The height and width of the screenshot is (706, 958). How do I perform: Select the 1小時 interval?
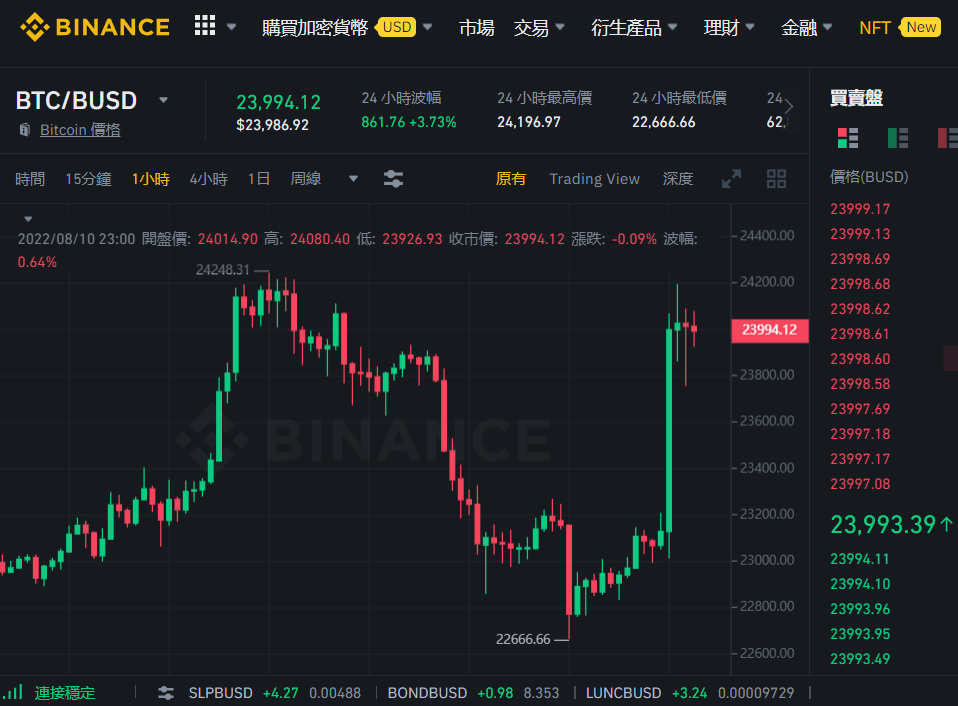tap(150, 179)
